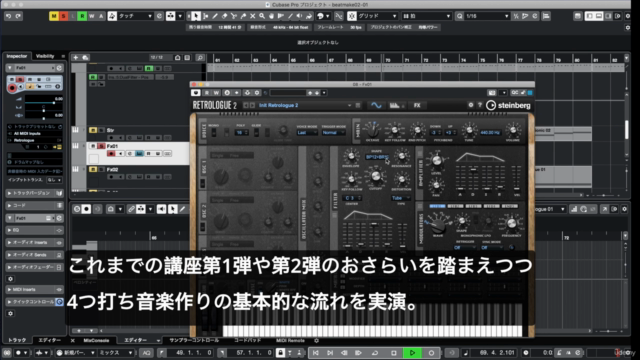Open the サンプラーコントロール tab
The width and height of the screenshot is (640, 360).
coord(194,340)
